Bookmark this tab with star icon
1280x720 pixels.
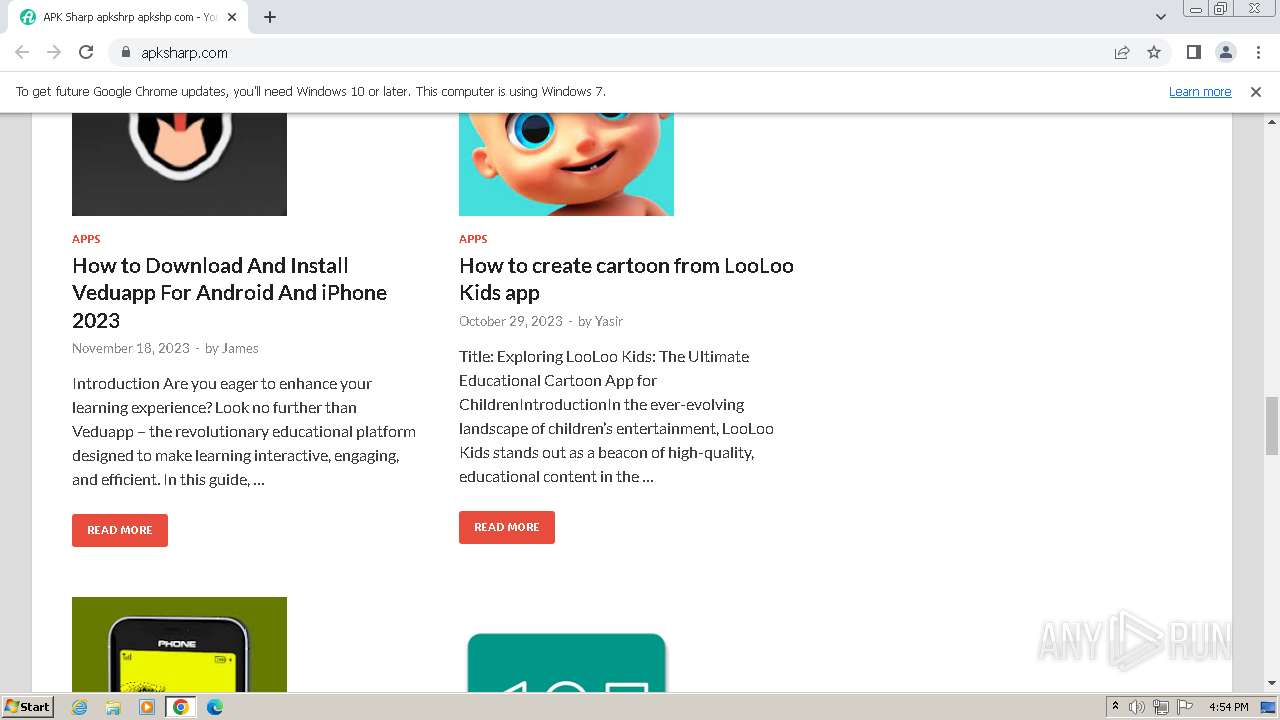point(1154,52)
